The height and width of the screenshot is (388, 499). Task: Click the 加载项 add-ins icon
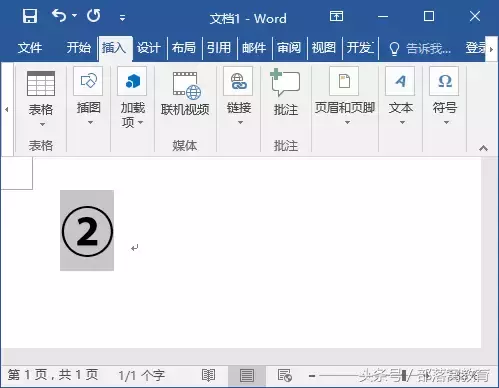(x=132, y=81)
